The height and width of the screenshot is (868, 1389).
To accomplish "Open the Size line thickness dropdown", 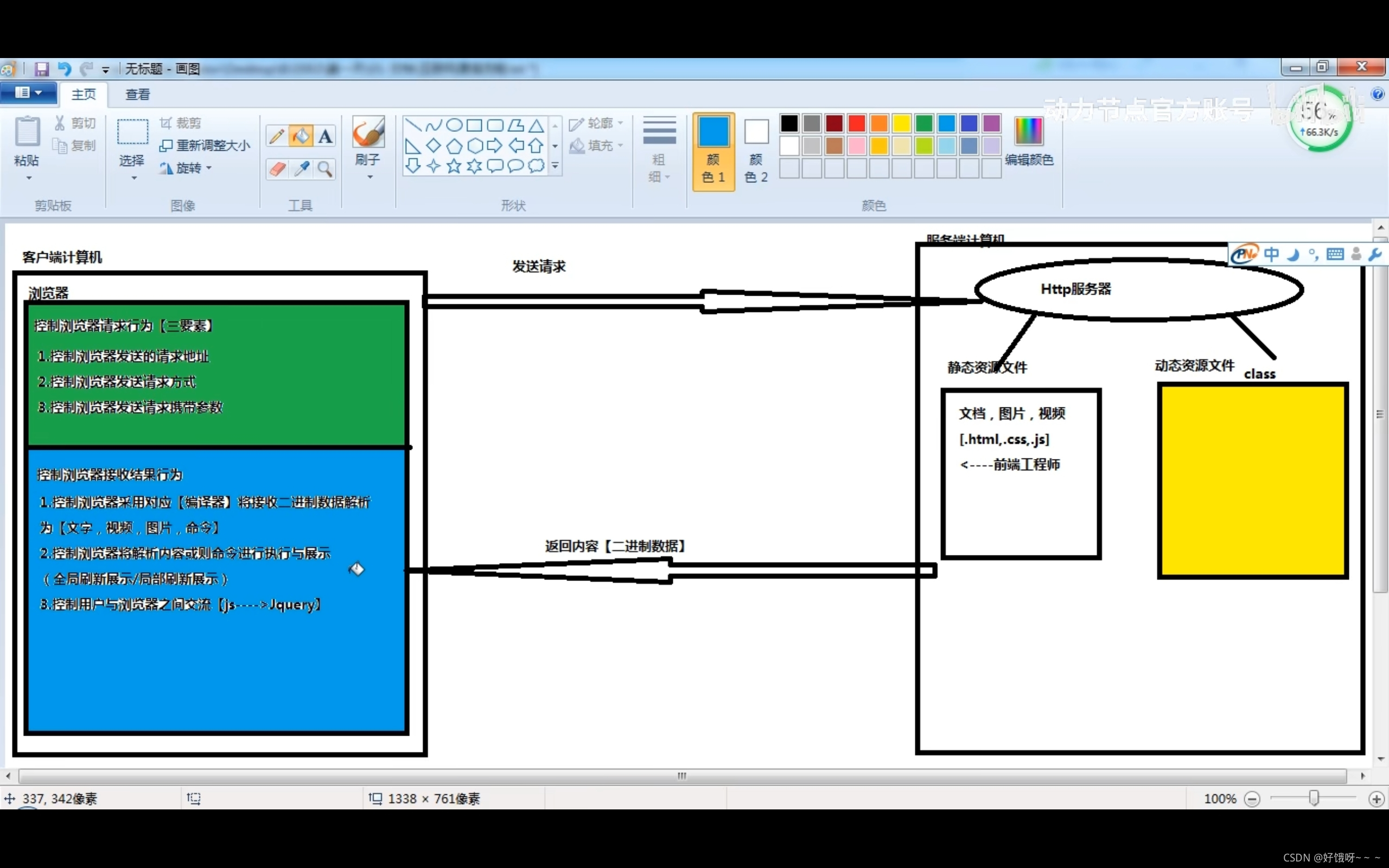I will [659, 151].
